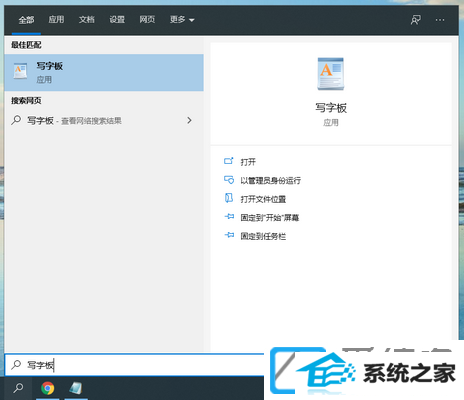Image resolution: width=464 pixels, height=400 pixels.
Task: Open the notepad-like app in taskbar
Action: click(x=76, y=388)
